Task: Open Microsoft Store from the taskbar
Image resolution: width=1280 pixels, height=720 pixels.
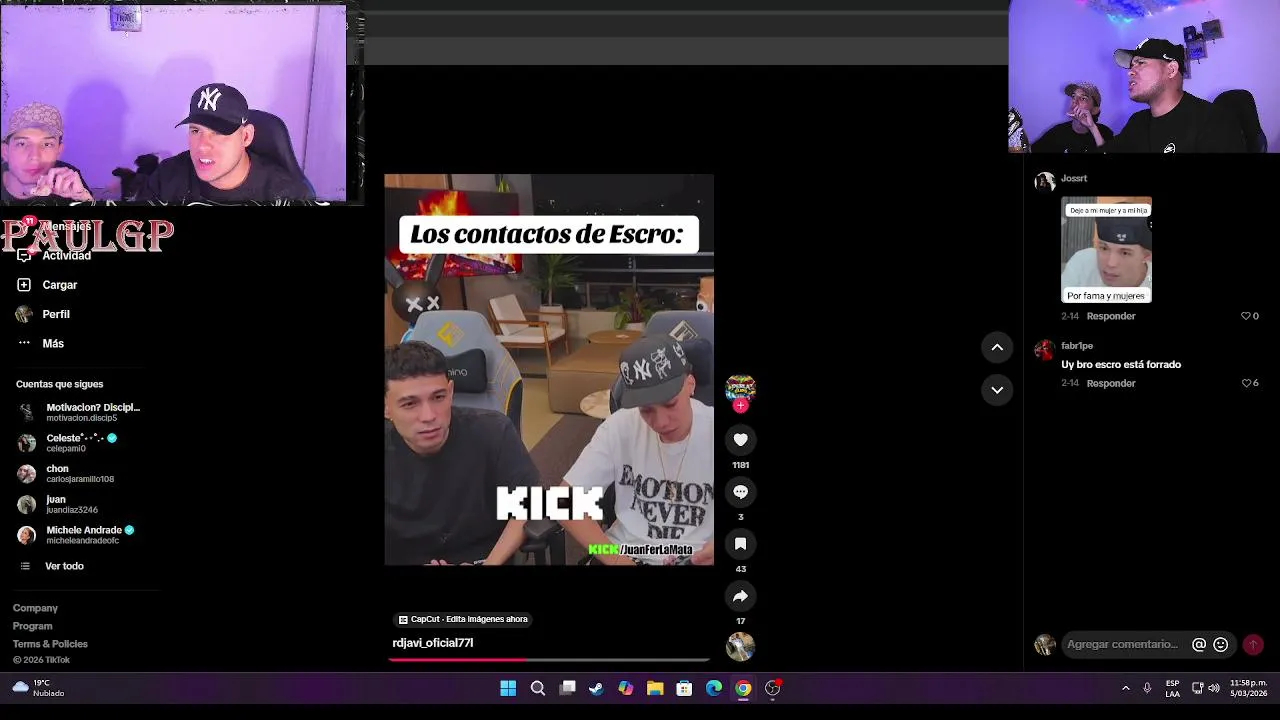Action: 684,688
